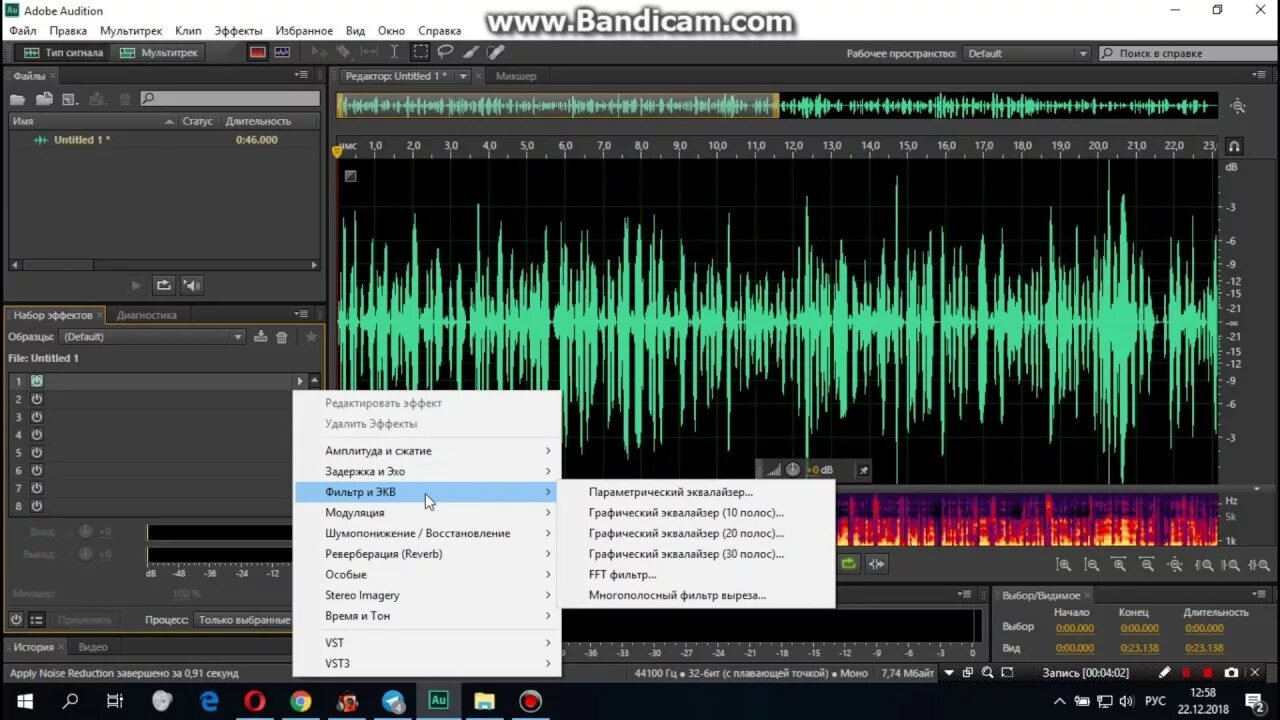Switch to Тип сигнала waveform view
This screenshot has height=720, width=1280.
click(63, 52)
